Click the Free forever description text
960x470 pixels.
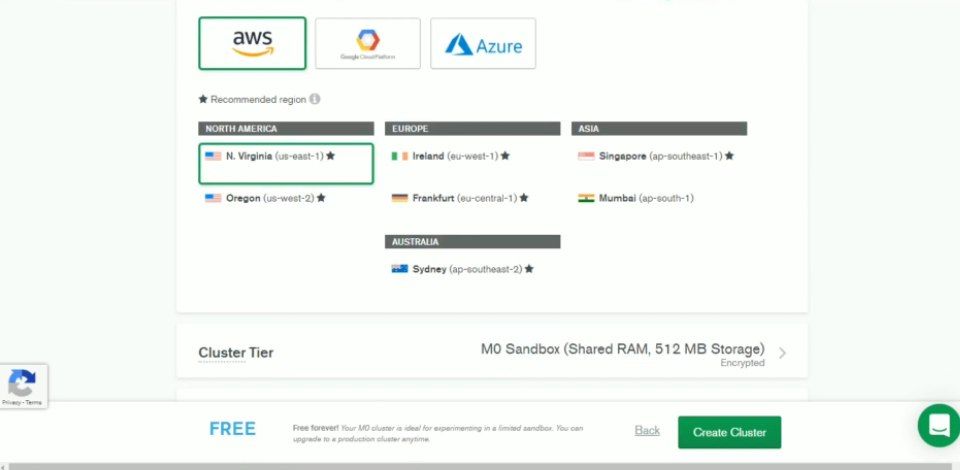click(438, 433)
